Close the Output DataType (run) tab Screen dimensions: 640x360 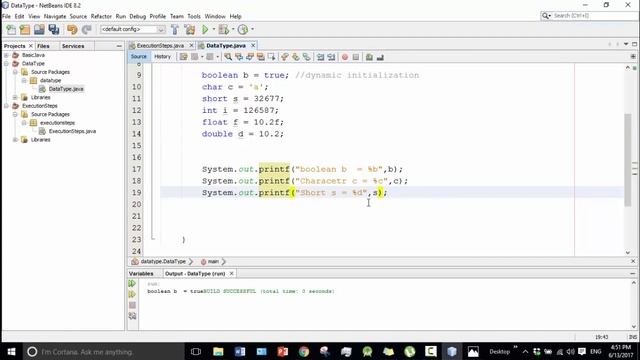click(231, 273)
